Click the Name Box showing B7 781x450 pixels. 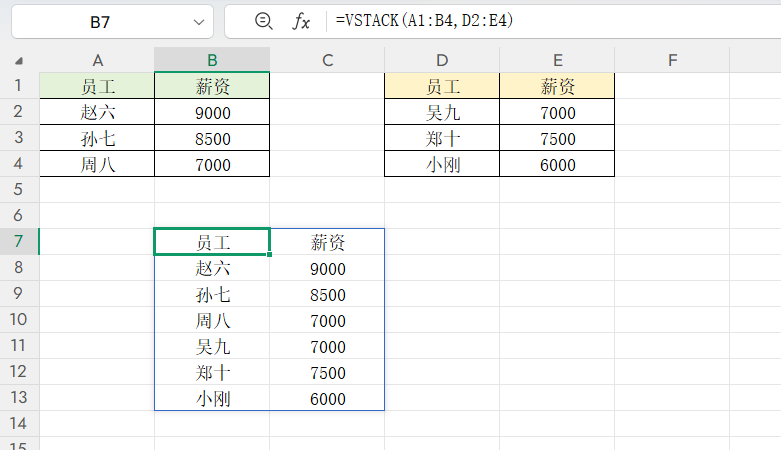tap(112, 21)
